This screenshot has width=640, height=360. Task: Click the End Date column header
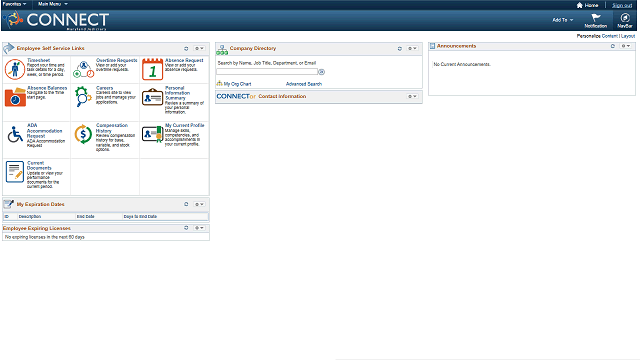(86, 216)
